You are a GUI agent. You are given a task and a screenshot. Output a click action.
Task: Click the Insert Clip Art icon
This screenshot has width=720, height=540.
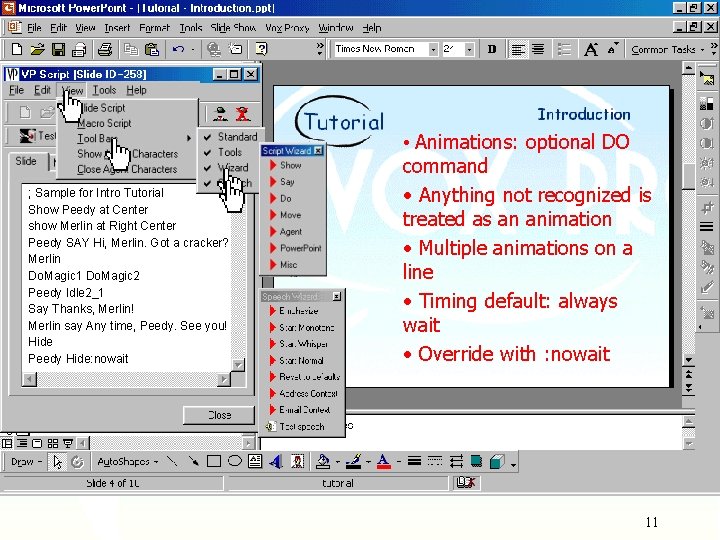click(297, 461)
